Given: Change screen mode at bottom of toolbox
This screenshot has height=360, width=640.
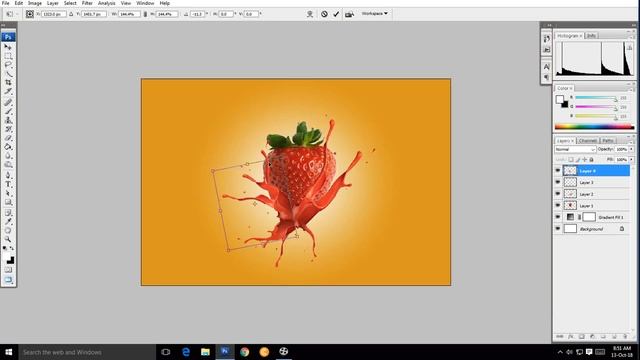Looking at the screenshot, I should coord(8,280).
